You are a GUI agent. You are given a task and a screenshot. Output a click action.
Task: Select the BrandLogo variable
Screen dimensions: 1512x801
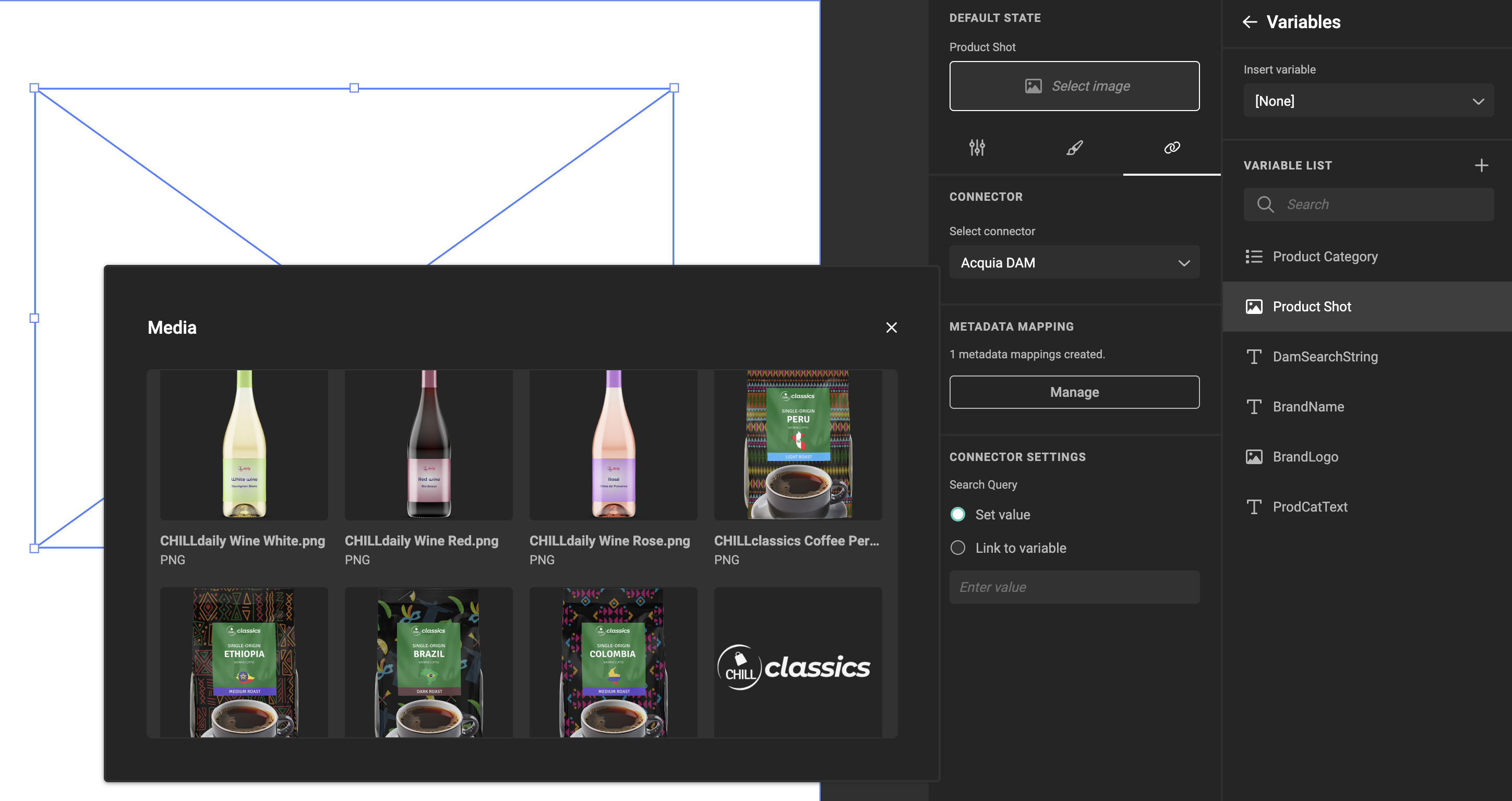tap(1367, 456)
